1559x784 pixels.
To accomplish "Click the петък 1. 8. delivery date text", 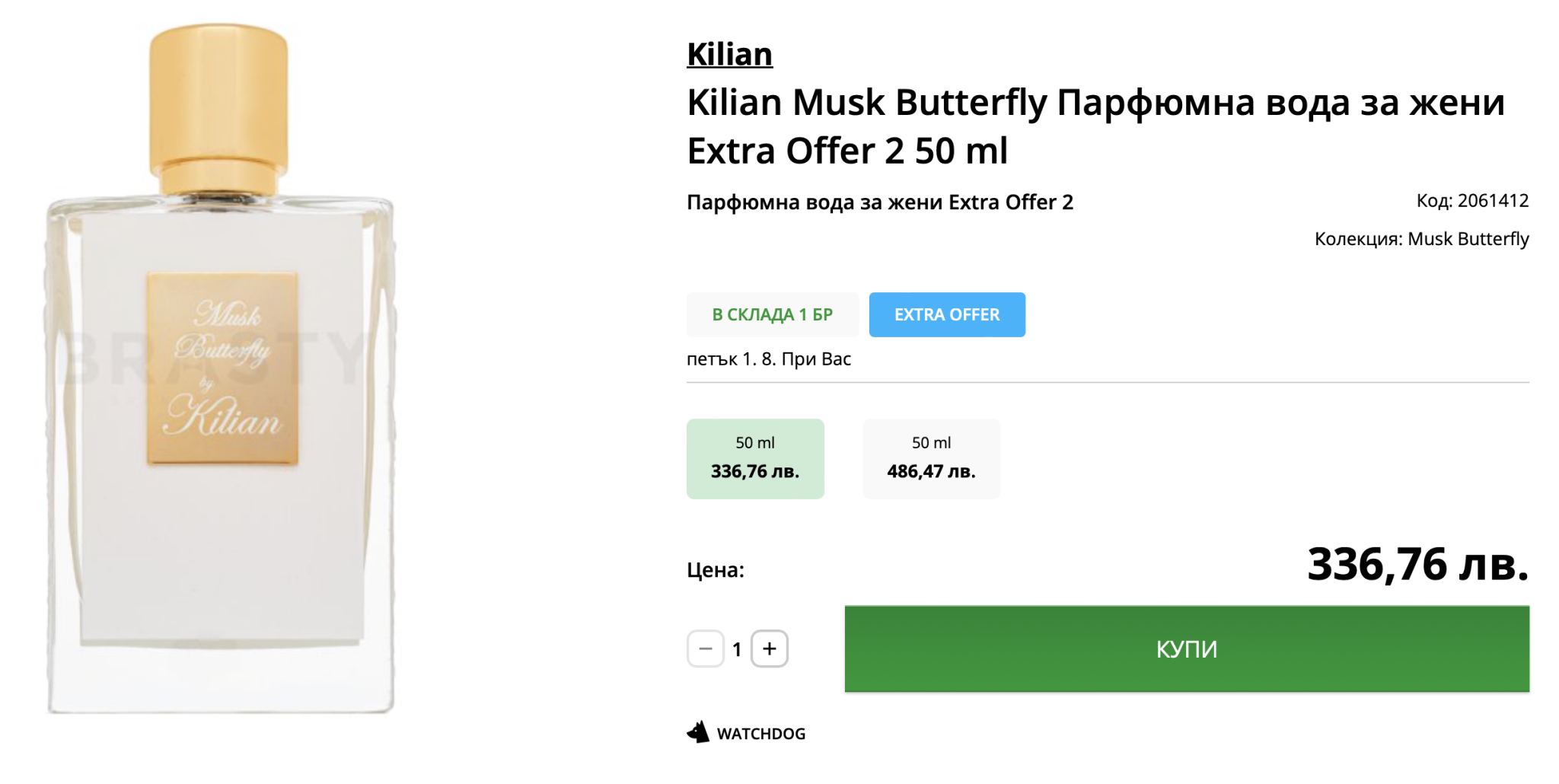I will pyautogui.click(x=768, y=359).
